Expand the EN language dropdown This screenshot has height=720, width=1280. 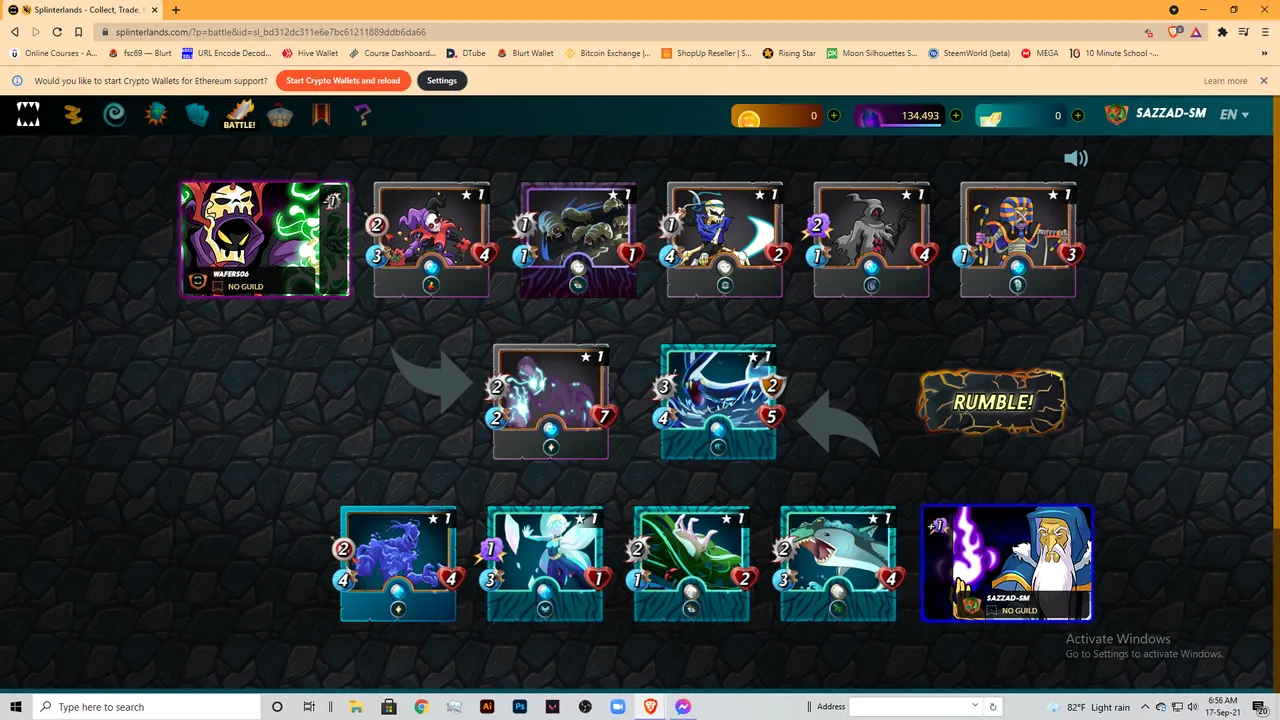[x=1234, y=115]
